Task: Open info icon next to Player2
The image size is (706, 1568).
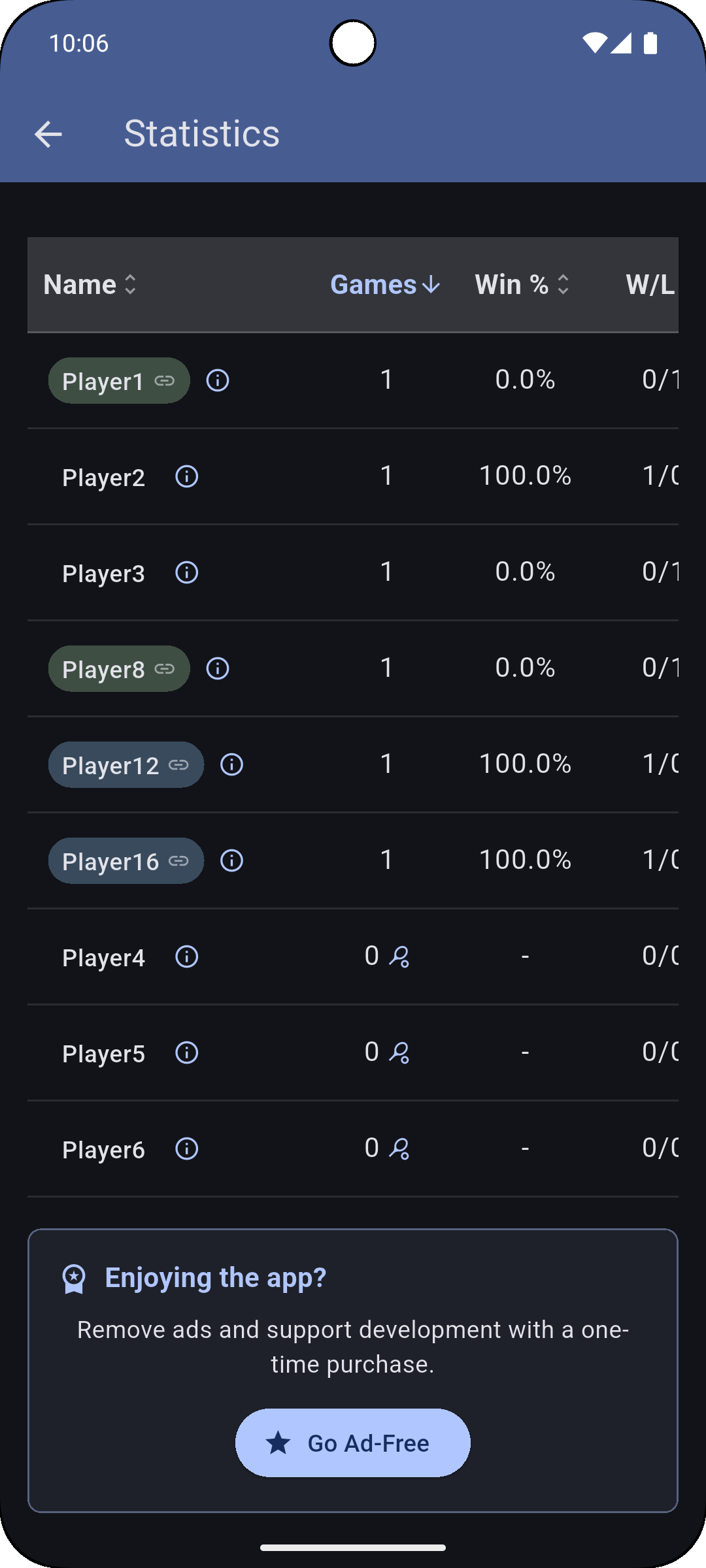Action: tap(187, 476)
